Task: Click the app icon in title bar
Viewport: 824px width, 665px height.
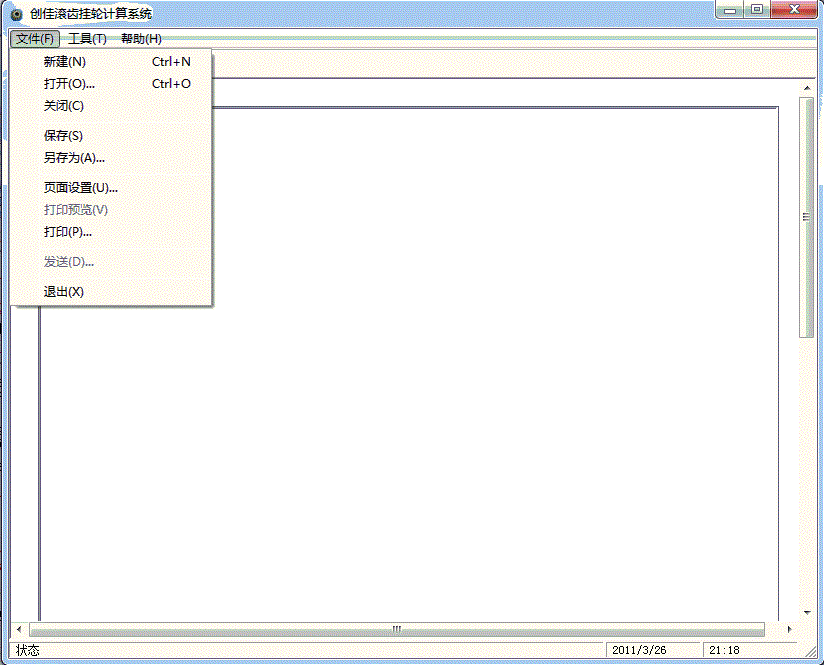Action: click(x=16, y=14)
